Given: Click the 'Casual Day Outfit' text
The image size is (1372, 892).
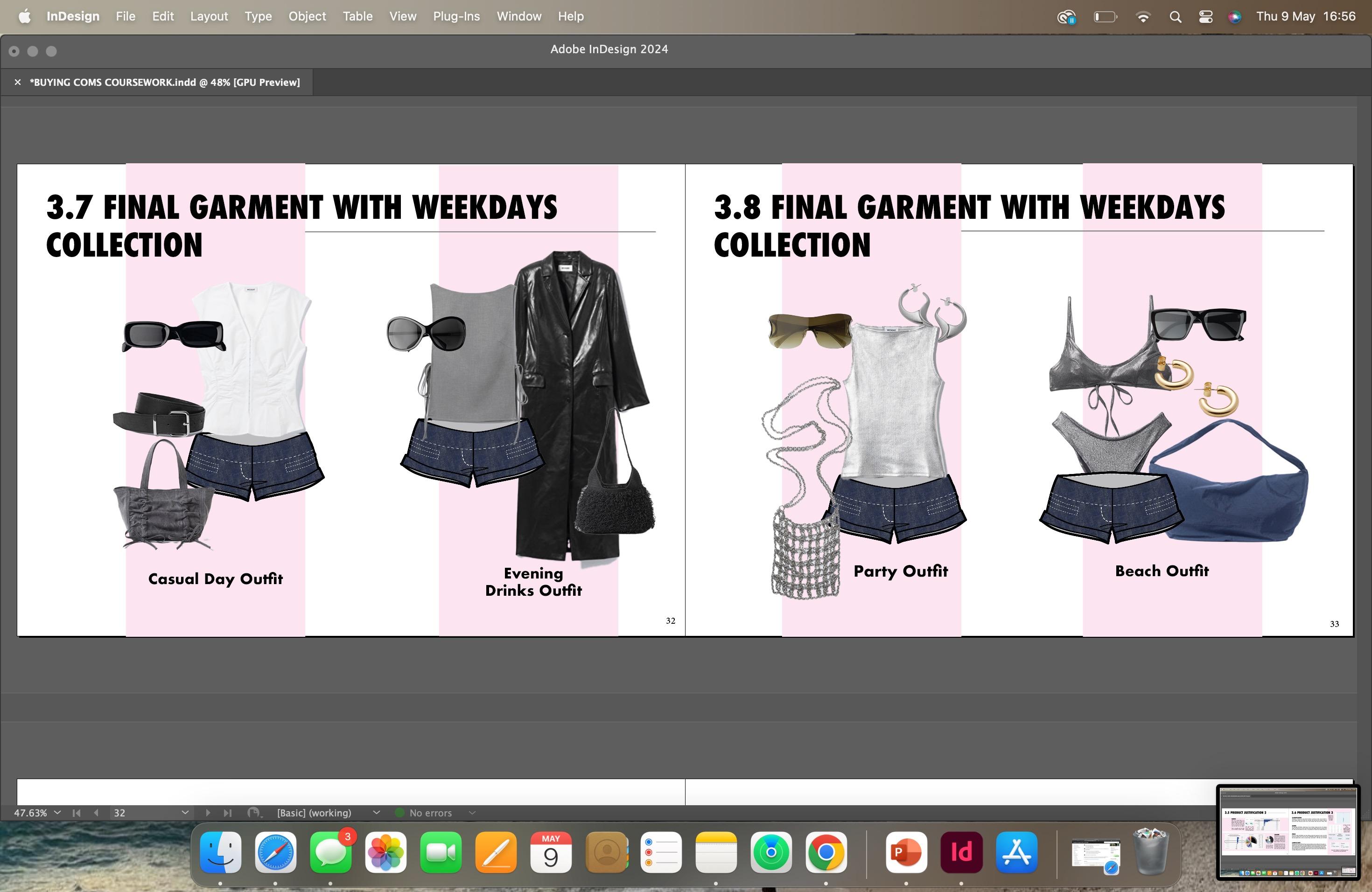Looking at the screenshot, I should (215, 579).
